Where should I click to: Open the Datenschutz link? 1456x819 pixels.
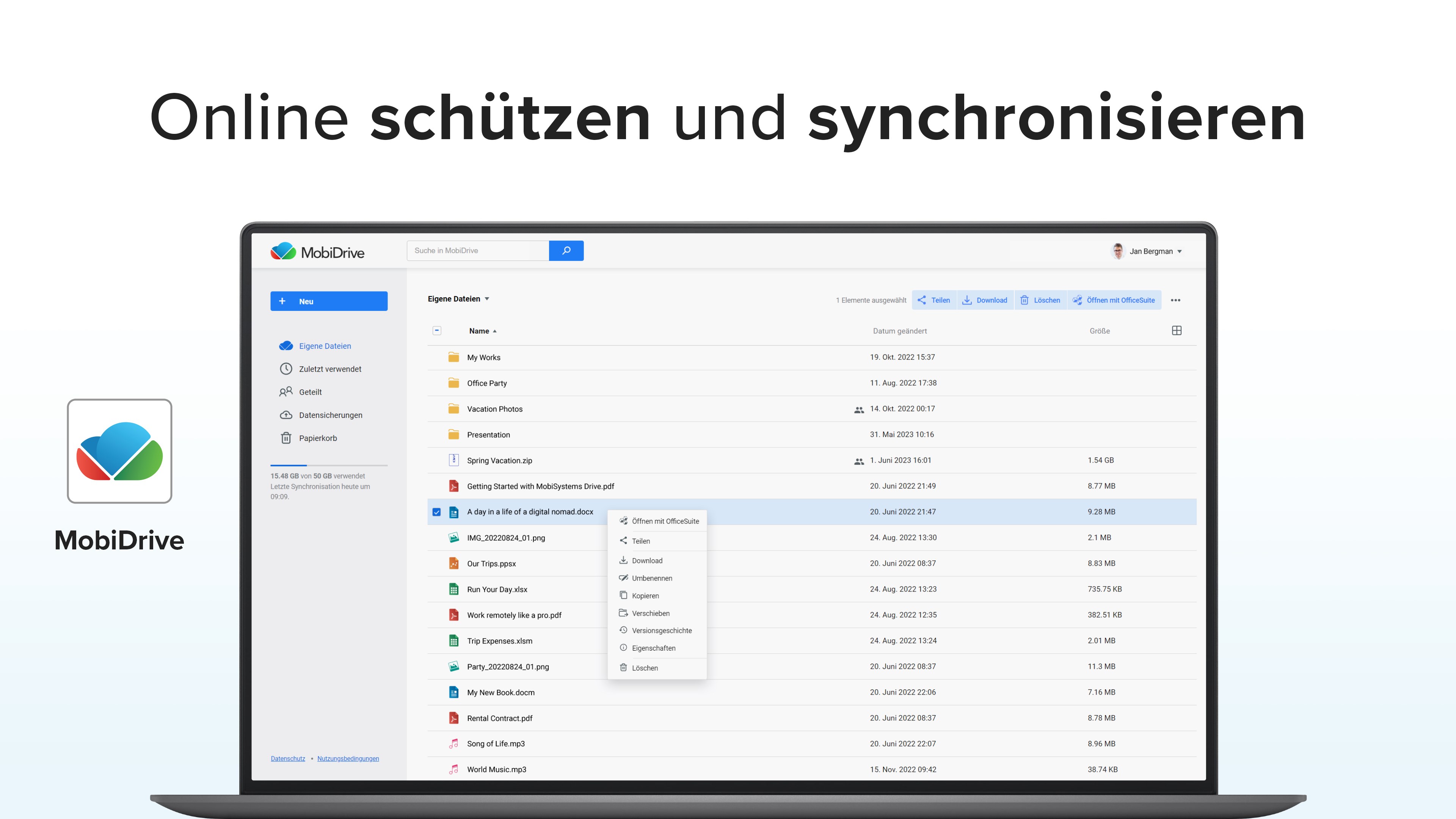pyautogui.click(x=288, y=758)
